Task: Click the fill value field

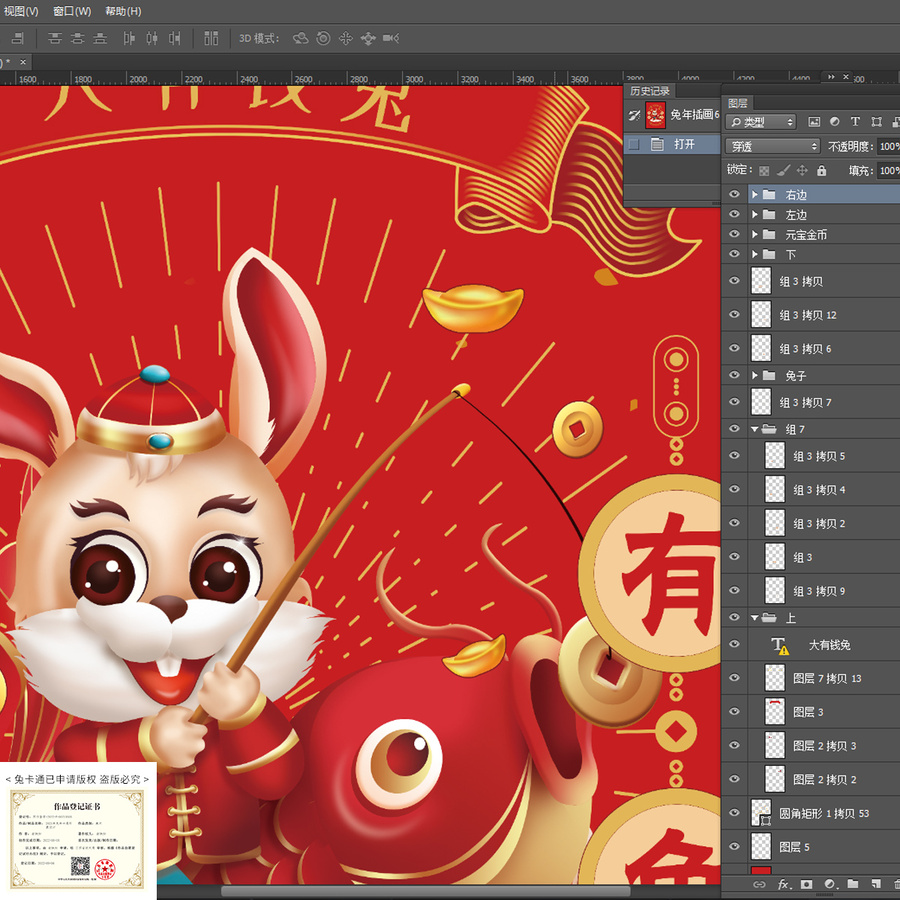Action: (889, 170)
